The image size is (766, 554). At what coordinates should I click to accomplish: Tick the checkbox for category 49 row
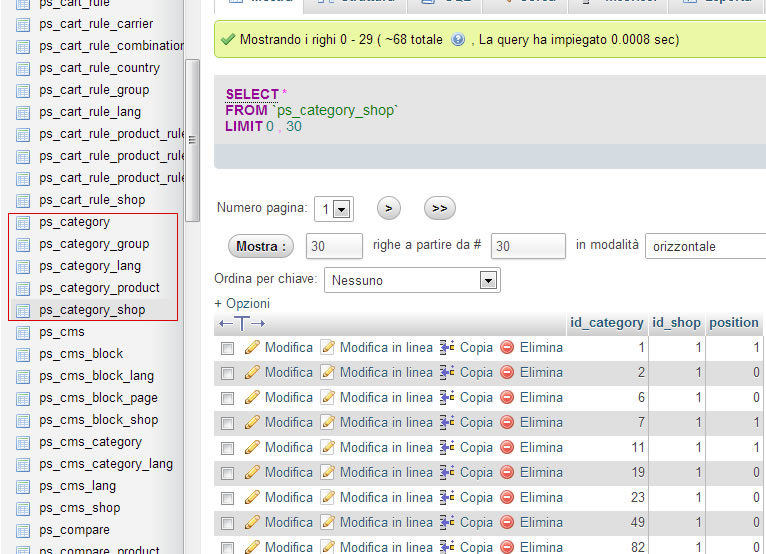coord(227,523)
